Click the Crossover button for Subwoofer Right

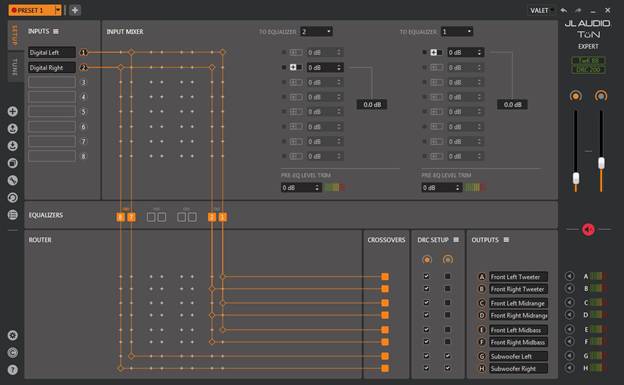(x=385, y=368)
